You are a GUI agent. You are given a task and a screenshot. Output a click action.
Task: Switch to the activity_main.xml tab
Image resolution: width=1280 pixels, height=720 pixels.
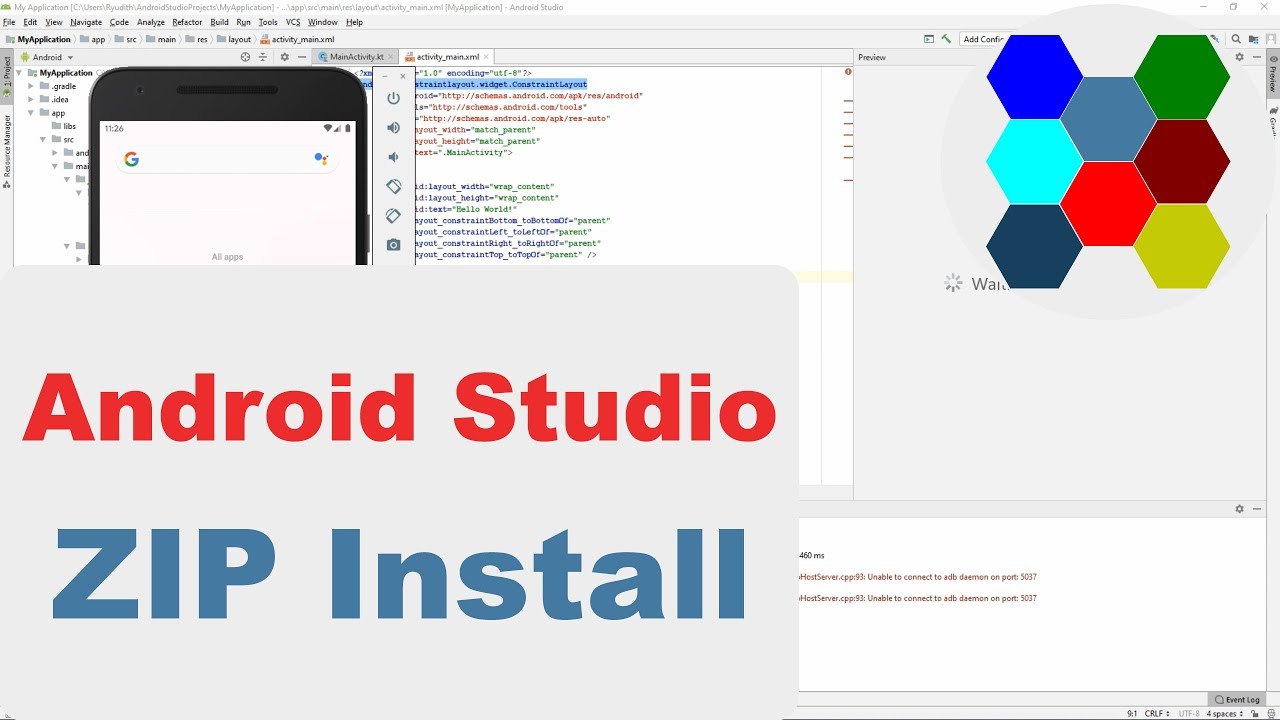coord(448,57)
